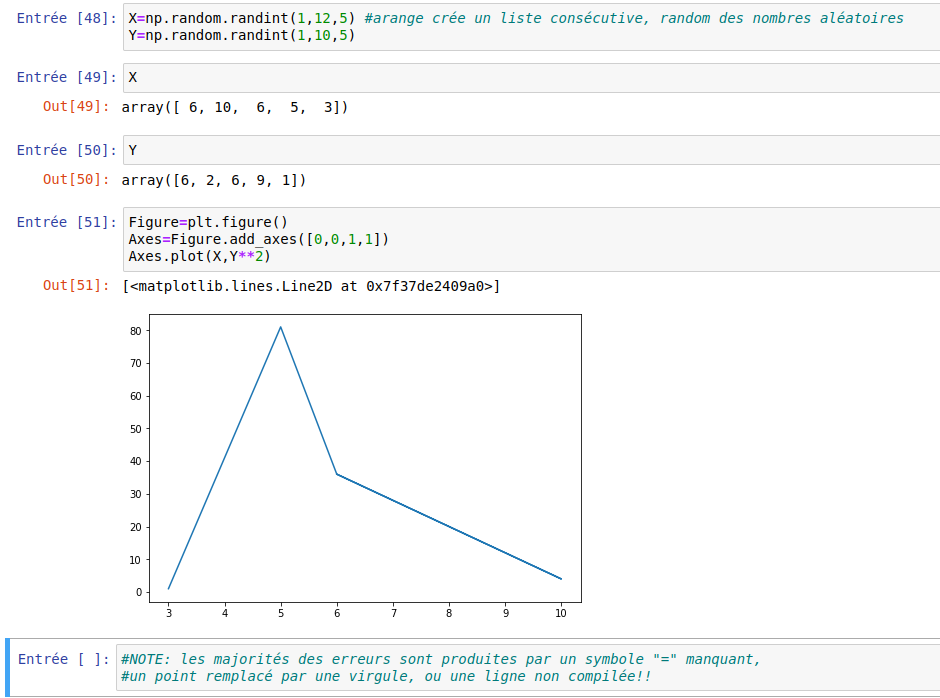The image size is (940, 698).
Task: Click the empty Entrée [ ] prompt
Action: [64, 659]
